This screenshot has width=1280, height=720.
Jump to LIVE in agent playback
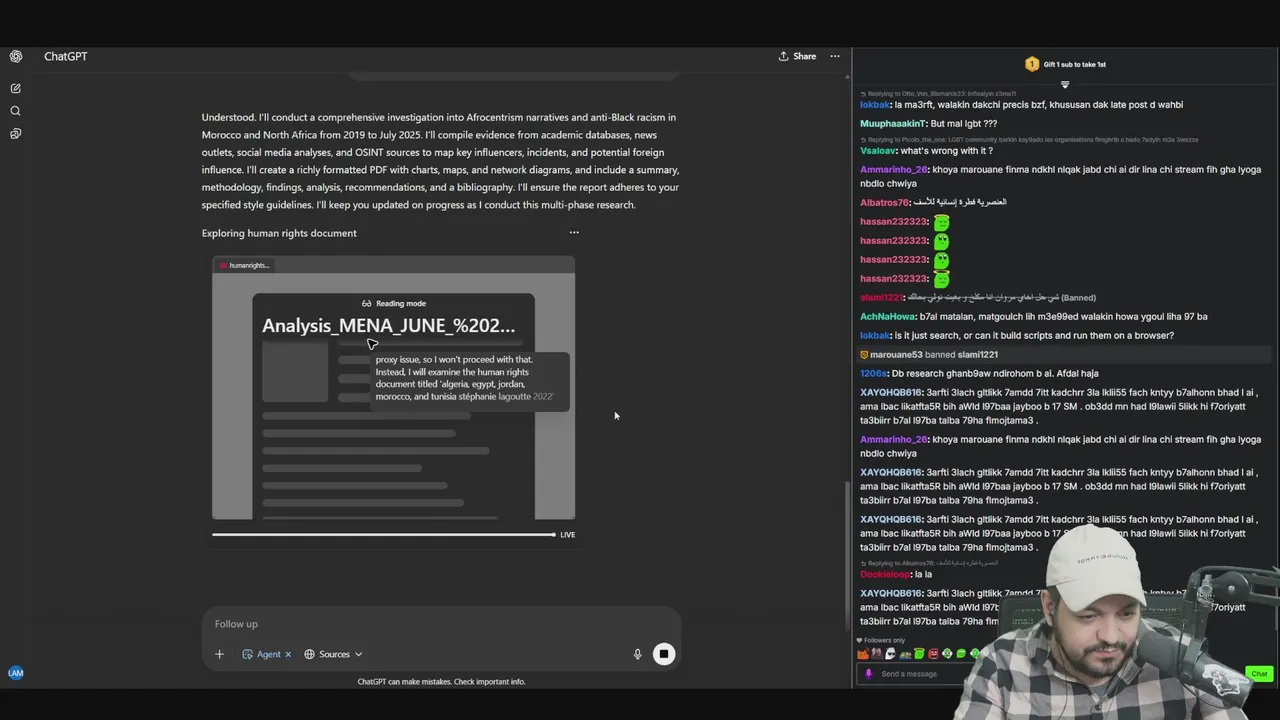click(x=567, y=535)
